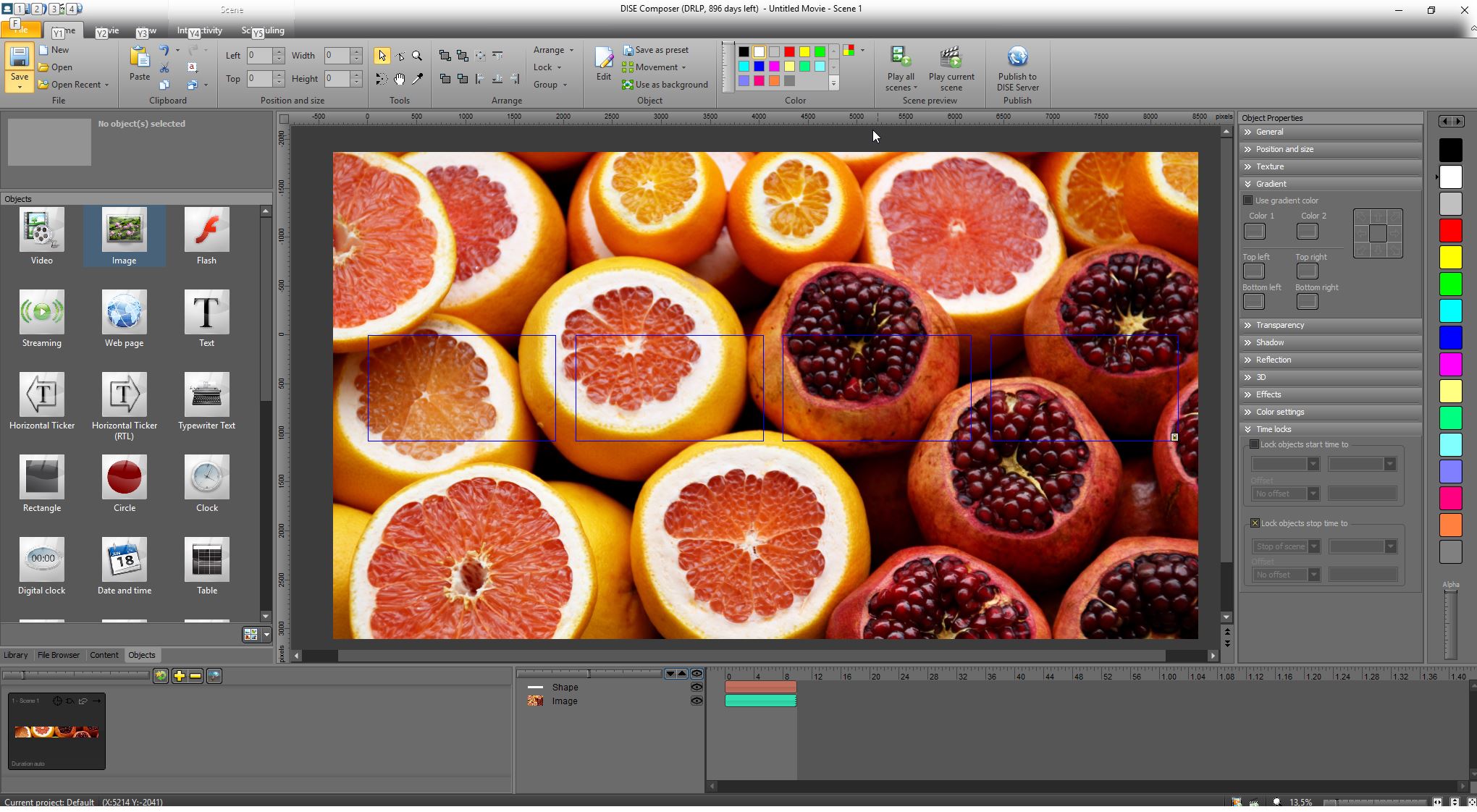Choose the red swatch in right palette
The width and height of the screenshot is (1477, 812).
click(x=1450, y=231)
